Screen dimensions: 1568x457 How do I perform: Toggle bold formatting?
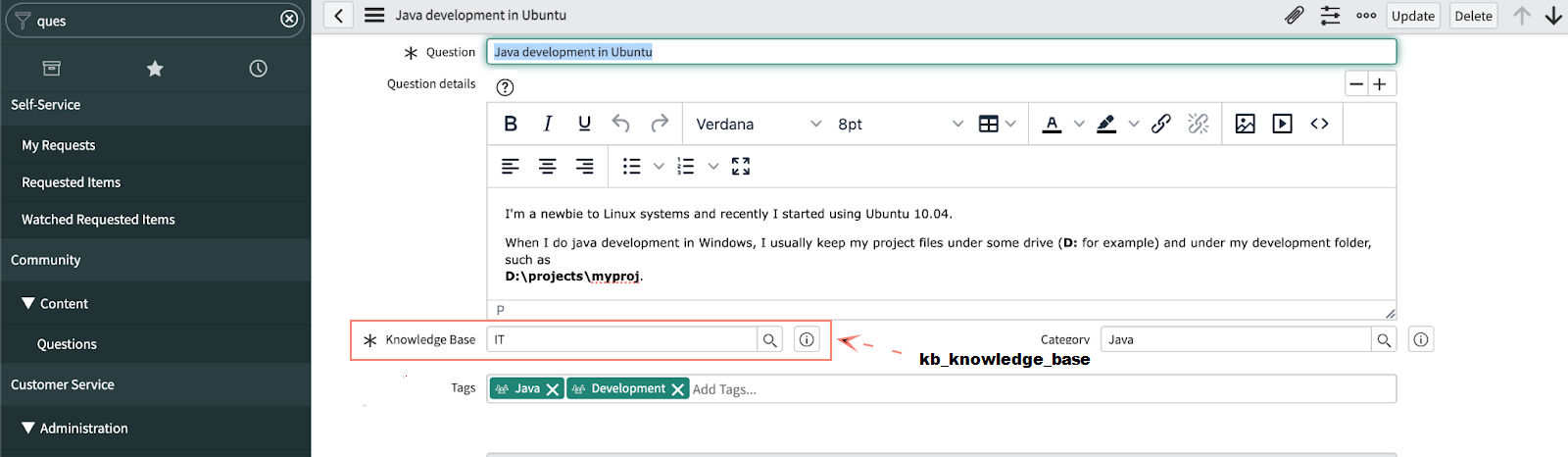click(511, 124)
